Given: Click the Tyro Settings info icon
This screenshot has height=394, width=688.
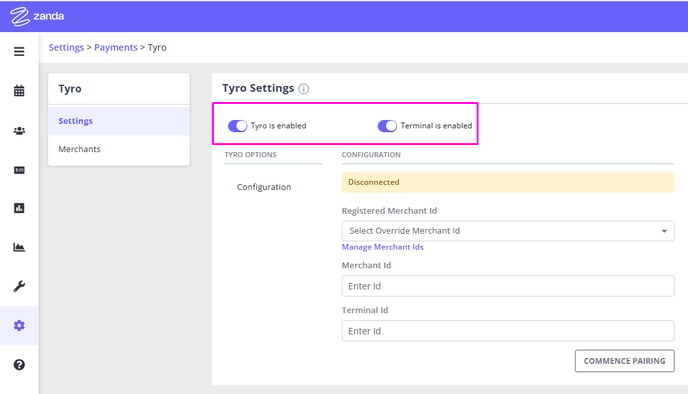Looking at the screenshot, I should tap(303, 89).
